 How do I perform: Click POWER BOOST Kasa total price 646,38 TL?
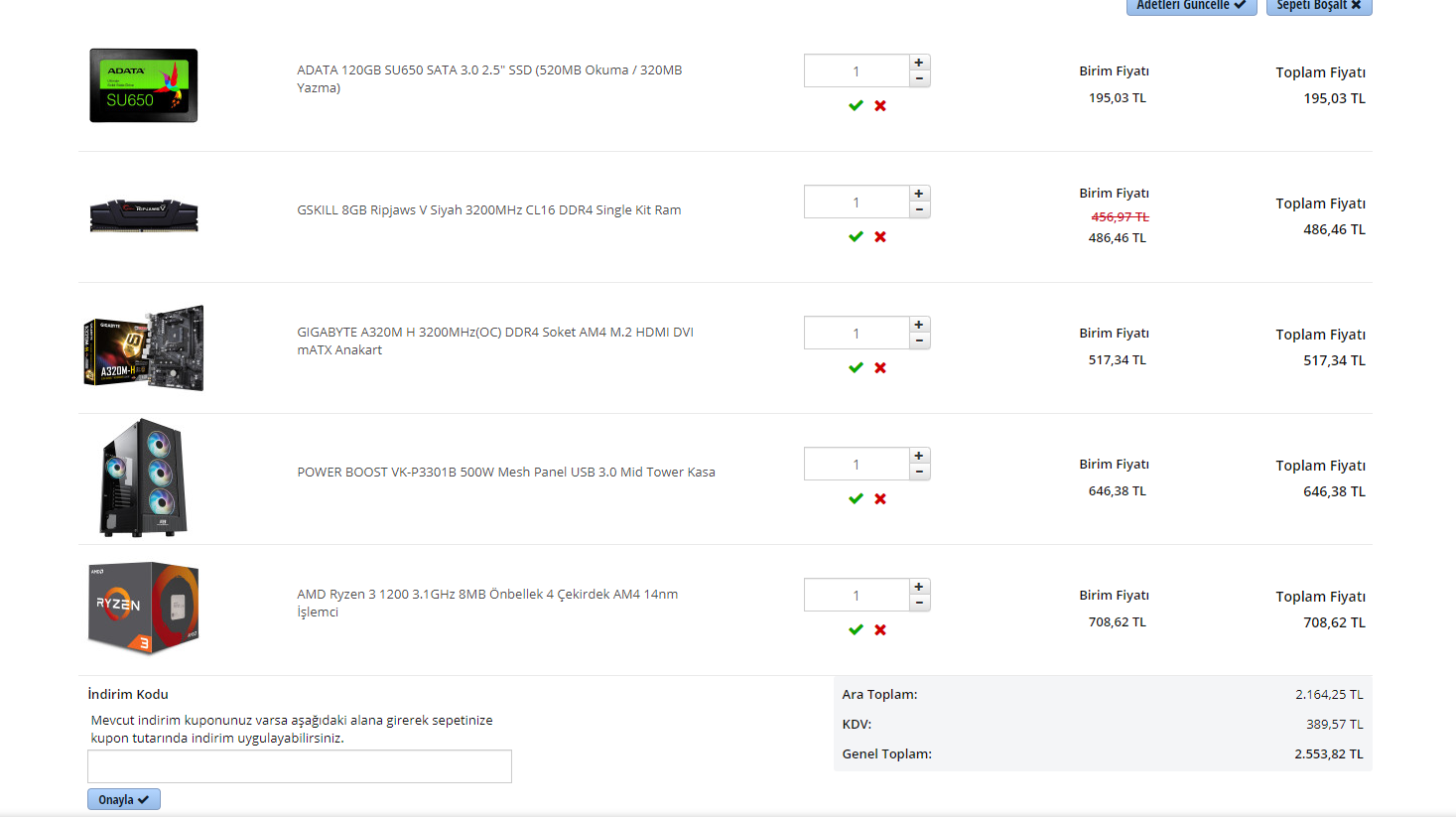(1334, 491)
